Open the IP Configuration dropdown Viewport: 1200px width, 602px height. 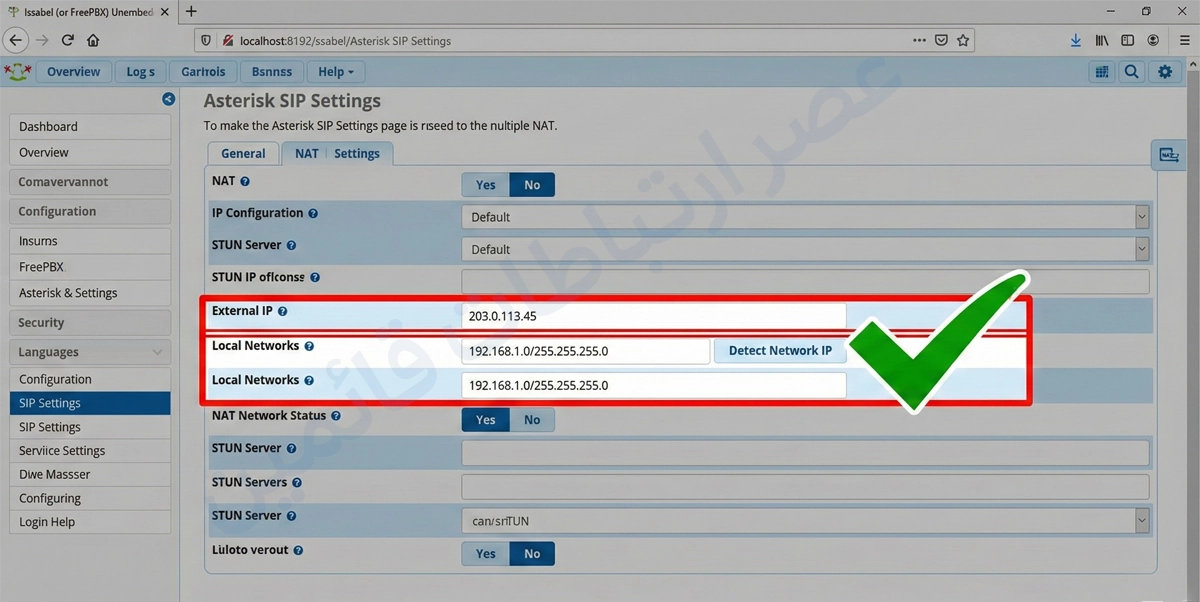804,217
